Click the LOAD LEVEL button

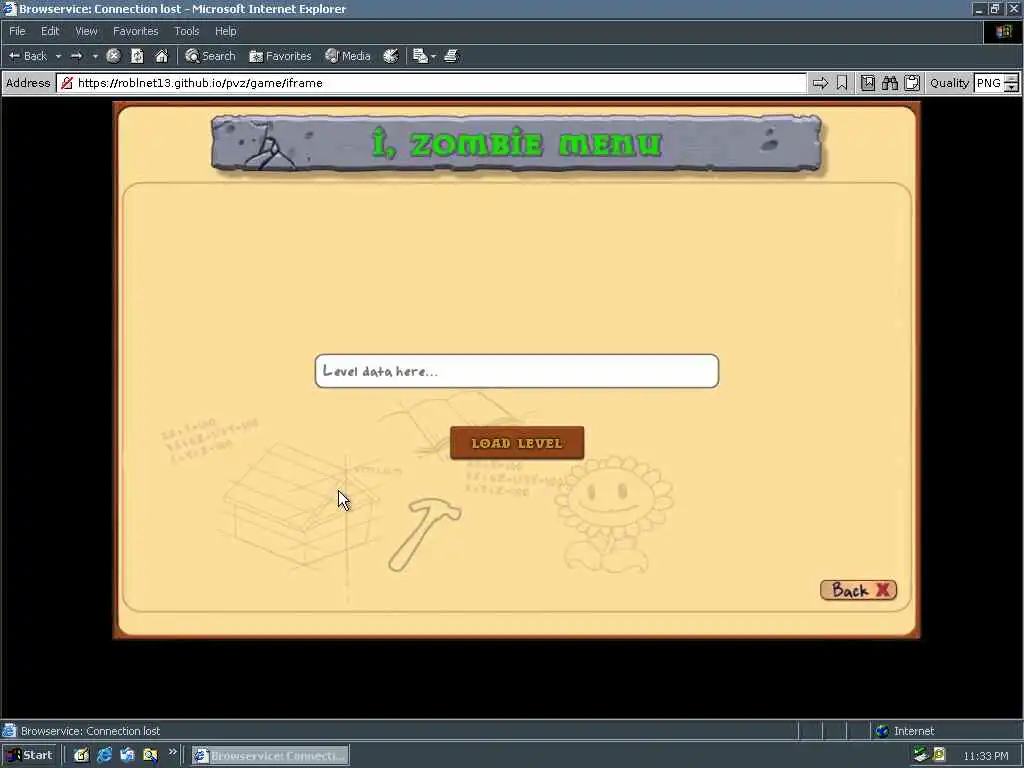(517, 443)
